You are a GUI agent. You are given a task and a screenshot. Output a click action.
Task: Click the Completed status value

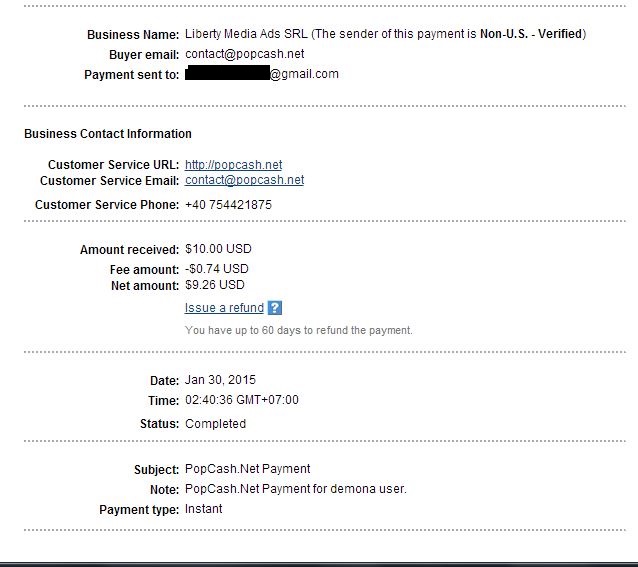click(215, 424)
